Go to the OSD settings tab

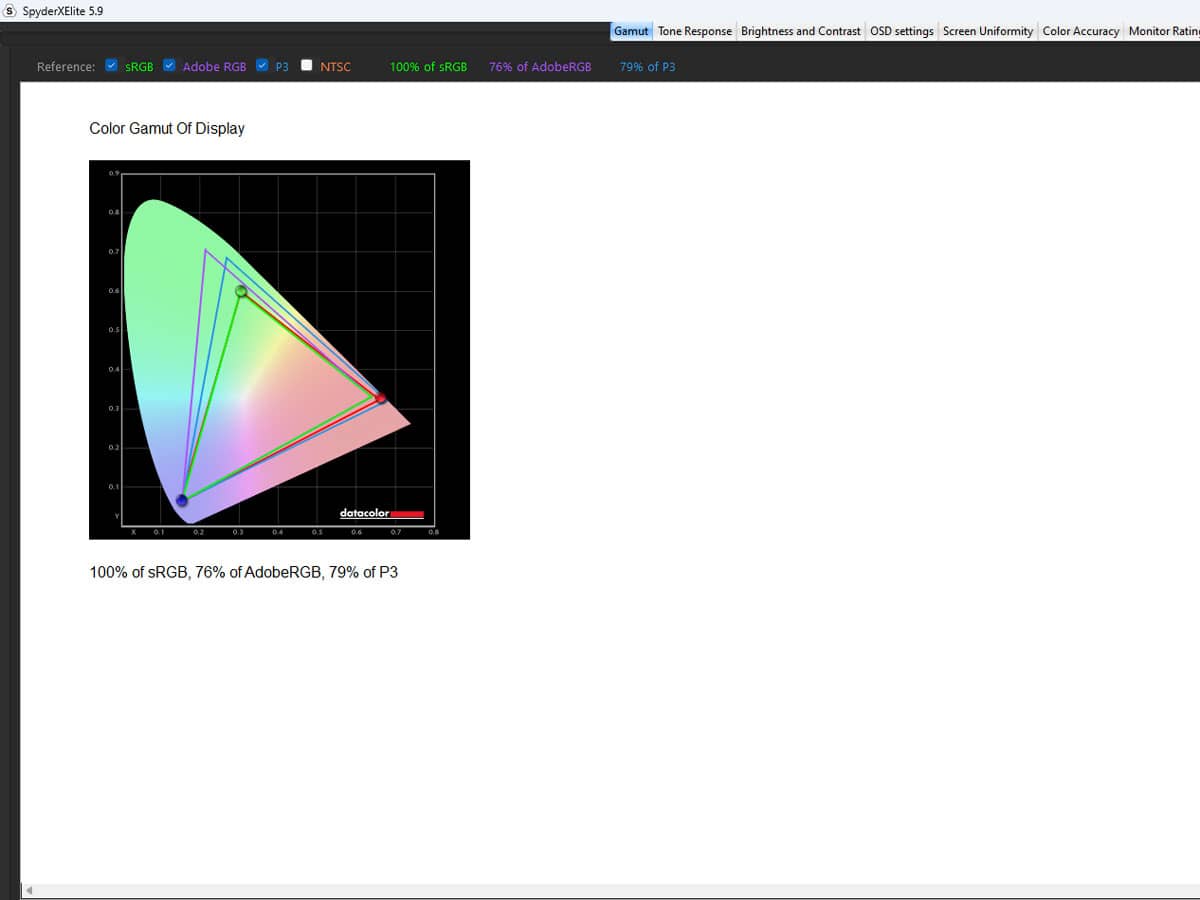901,31
